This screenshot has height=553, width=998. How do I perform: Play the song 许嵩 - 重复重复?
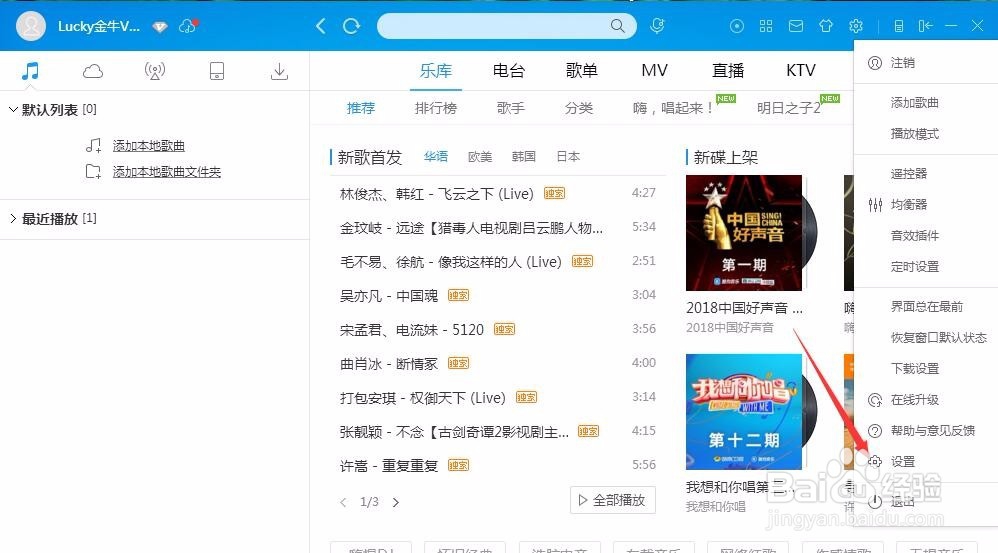[389, 466]
